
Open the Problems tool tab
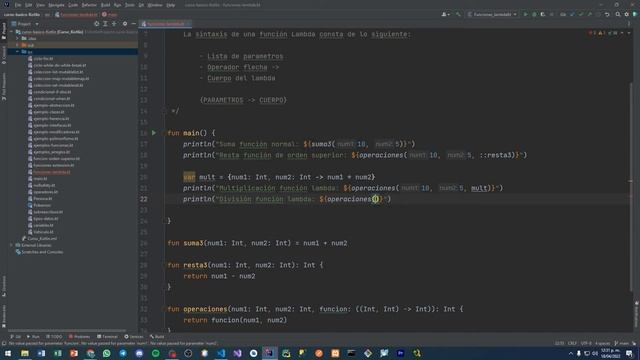80,337
